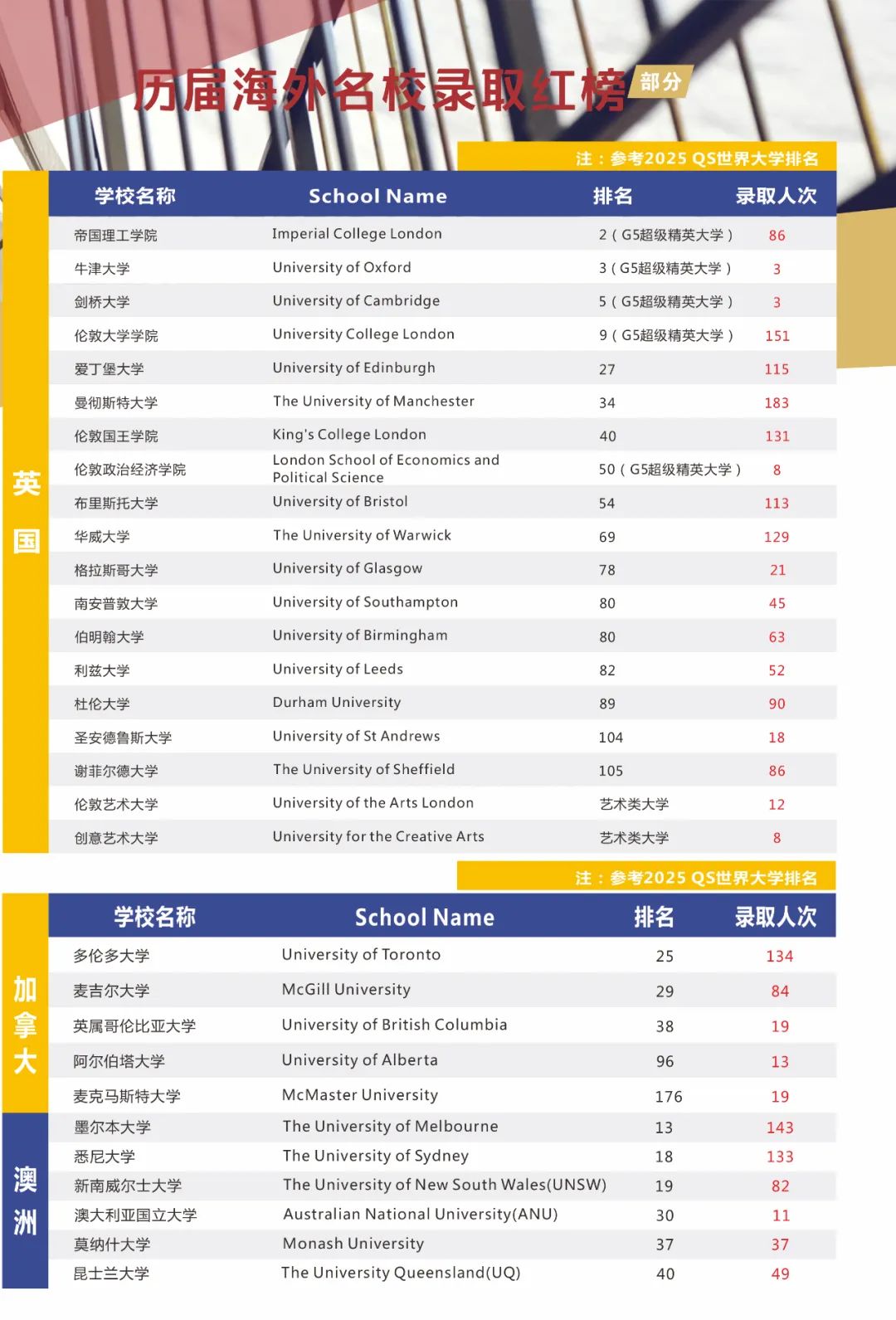Viewport: 896px width, 1320px height.
Task: Select '澳大利亚国立大学' cell
Action: pyautogui.click(x=134, y=1215)
